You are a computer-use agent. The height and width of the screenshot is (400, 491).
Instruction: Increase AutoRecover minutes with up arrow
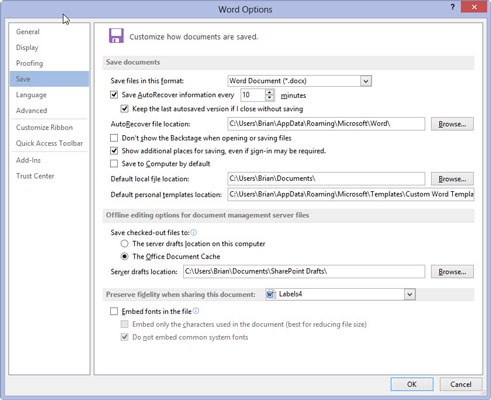tap(269, 92)
